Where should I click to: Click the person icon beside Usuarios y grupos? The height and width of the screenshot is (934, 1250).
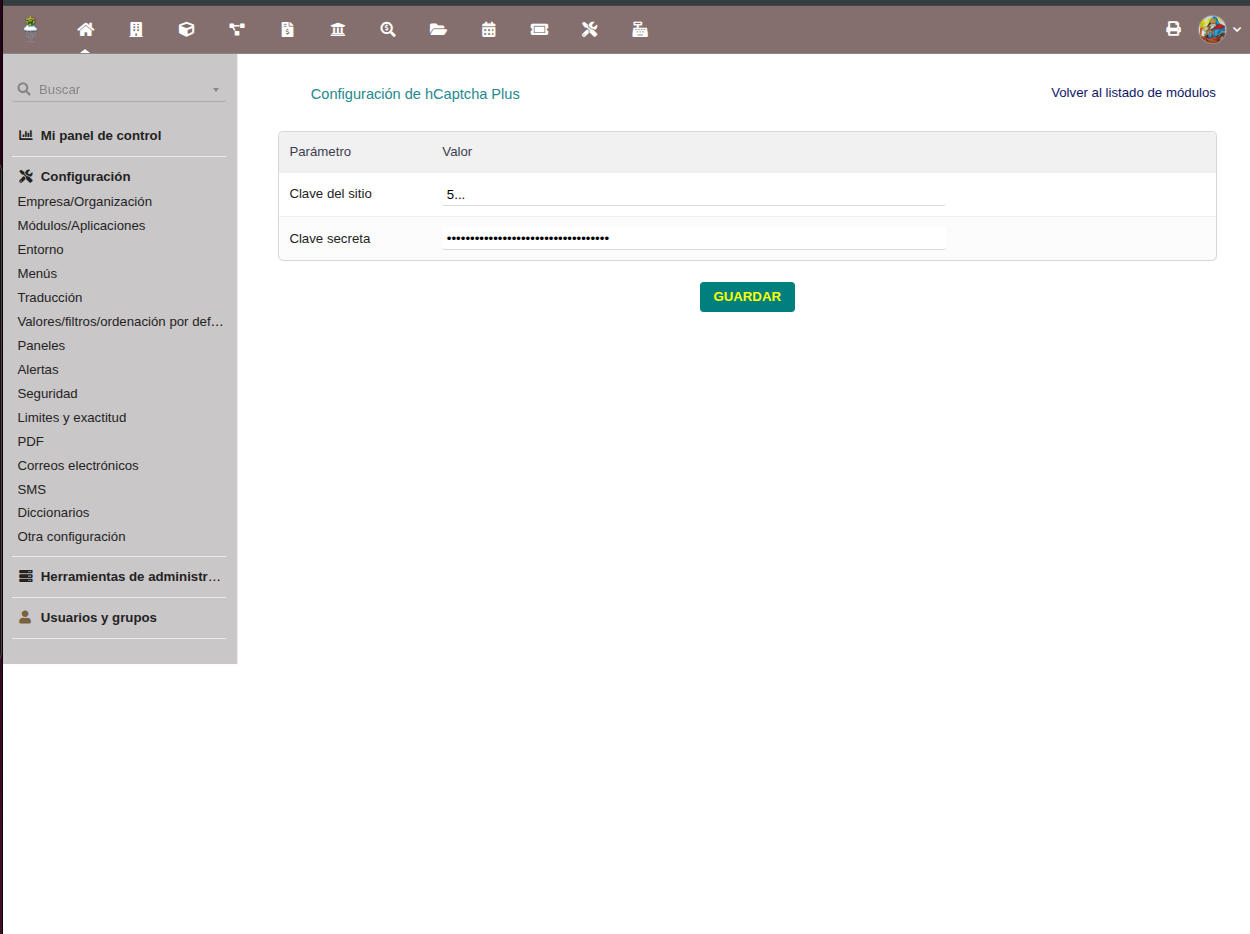coord(26,617)
